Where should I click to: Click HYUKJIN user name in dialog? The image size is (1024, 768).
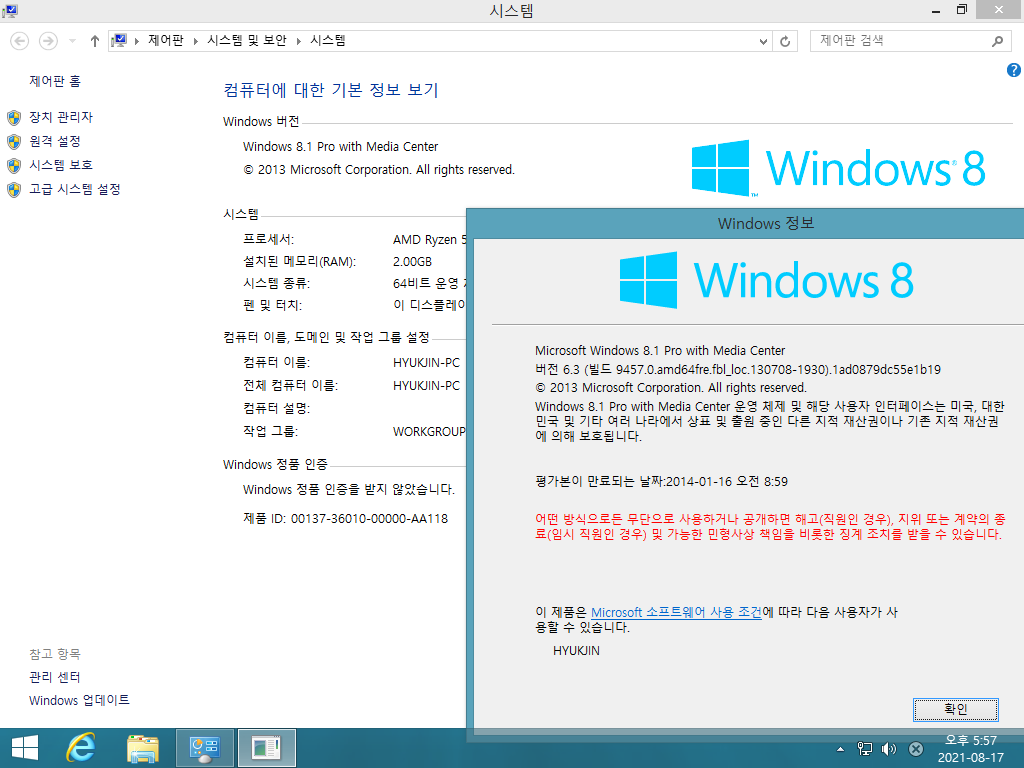(x=576, y=650)
